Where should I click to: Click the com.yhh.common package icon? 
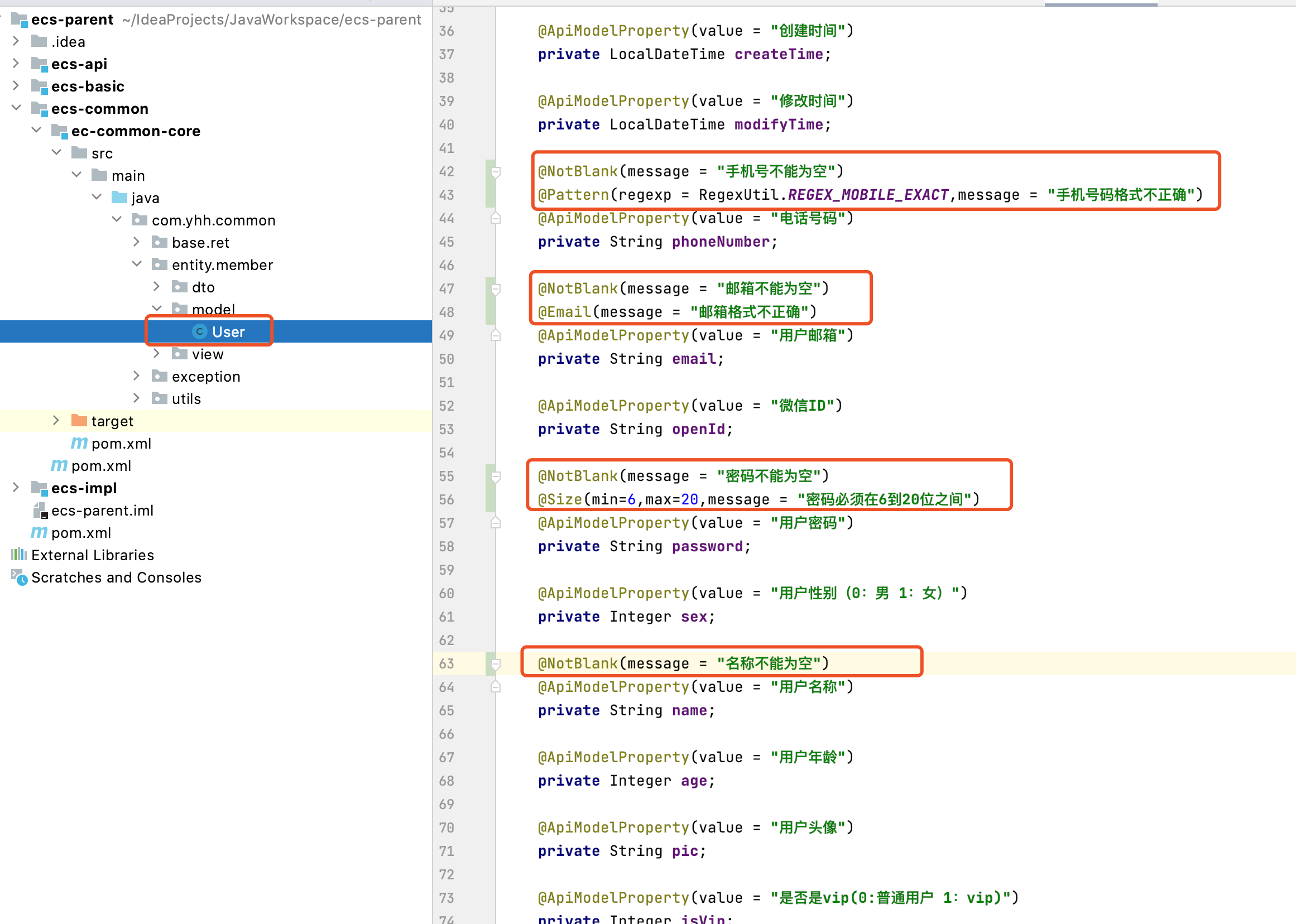point(140,220)
